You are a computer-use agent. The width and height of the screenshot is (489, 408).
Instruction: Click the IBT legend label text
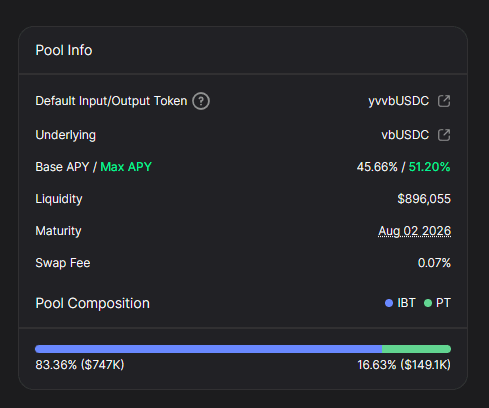(406, 303)
